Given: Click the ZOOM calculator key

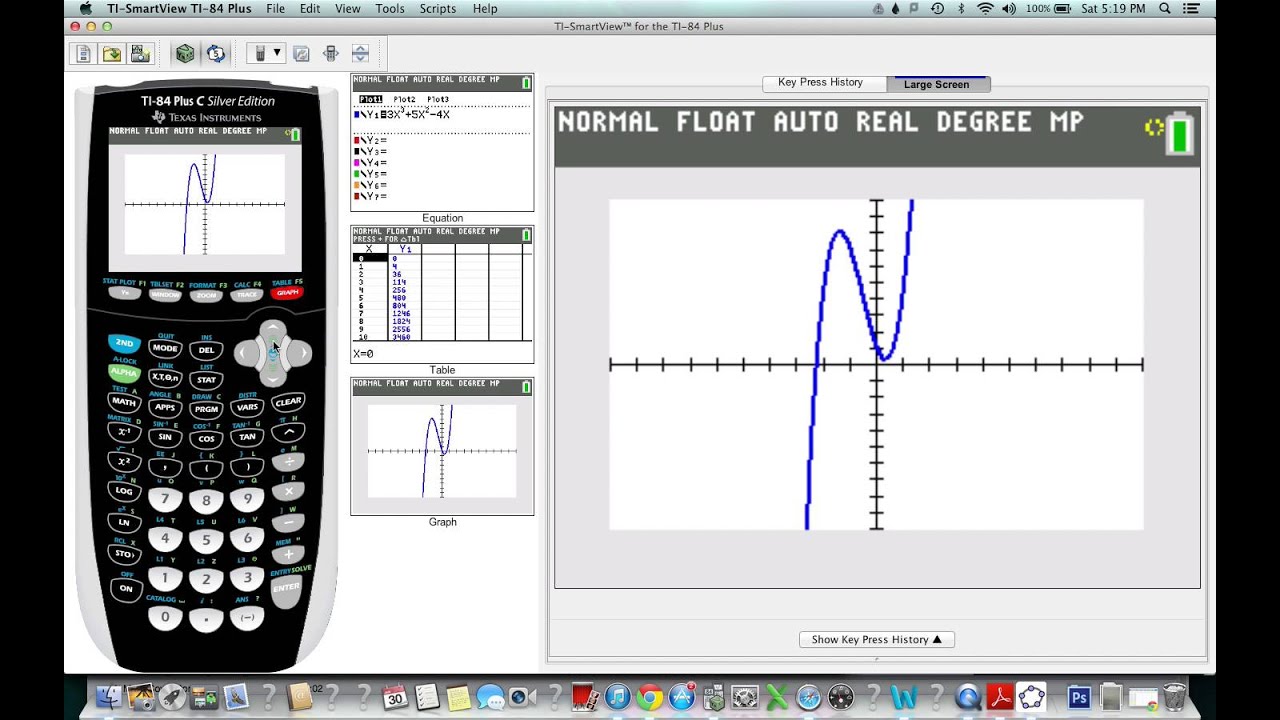Looking at the screenshot, I should tap(206, 295).
